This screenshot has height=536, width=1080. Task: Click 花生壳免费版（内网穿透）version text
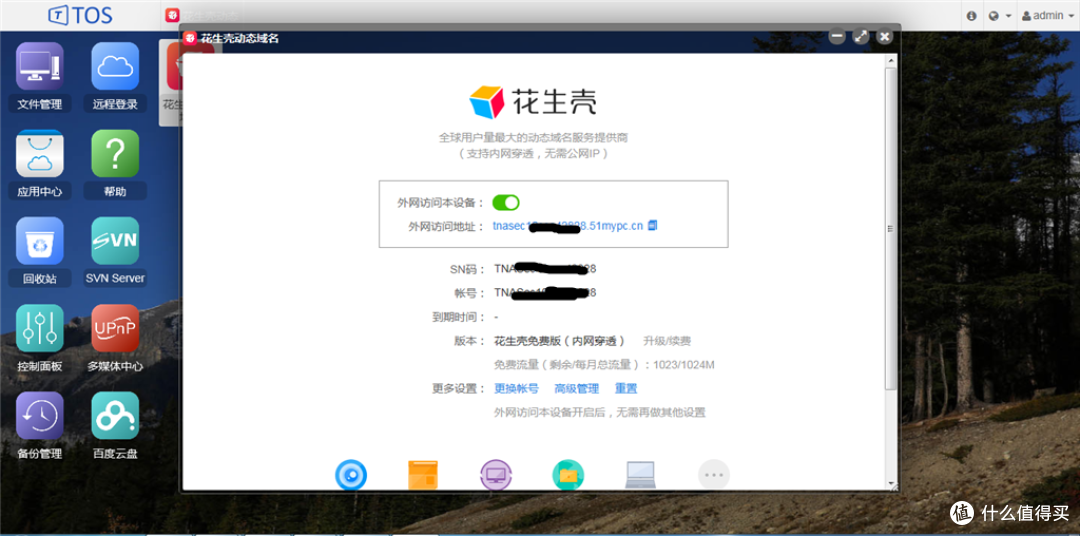click(x=560, y=340)
